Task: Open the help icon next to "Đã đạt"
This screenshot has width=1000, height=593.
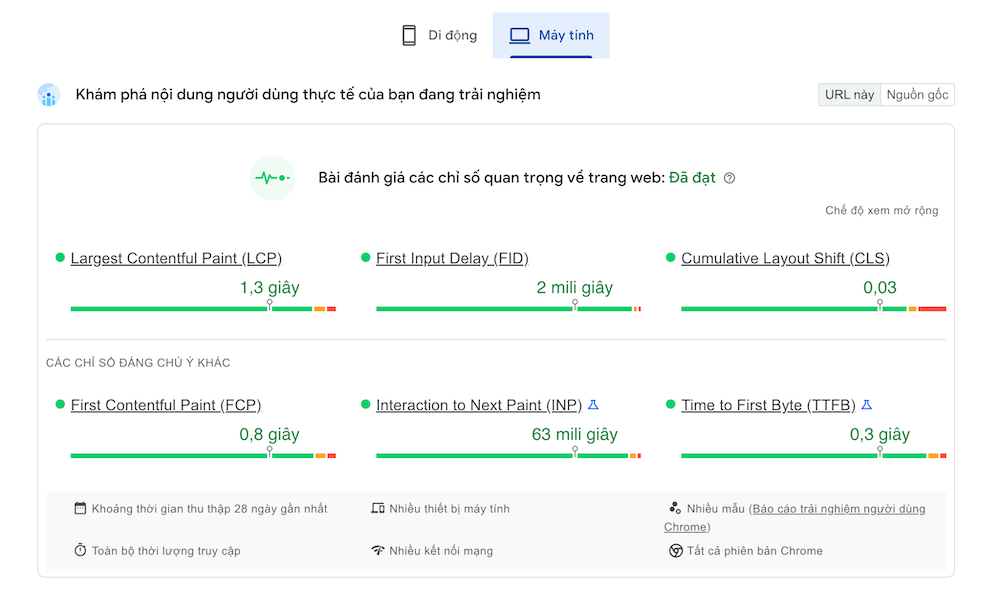Action: tap(729, 177)
